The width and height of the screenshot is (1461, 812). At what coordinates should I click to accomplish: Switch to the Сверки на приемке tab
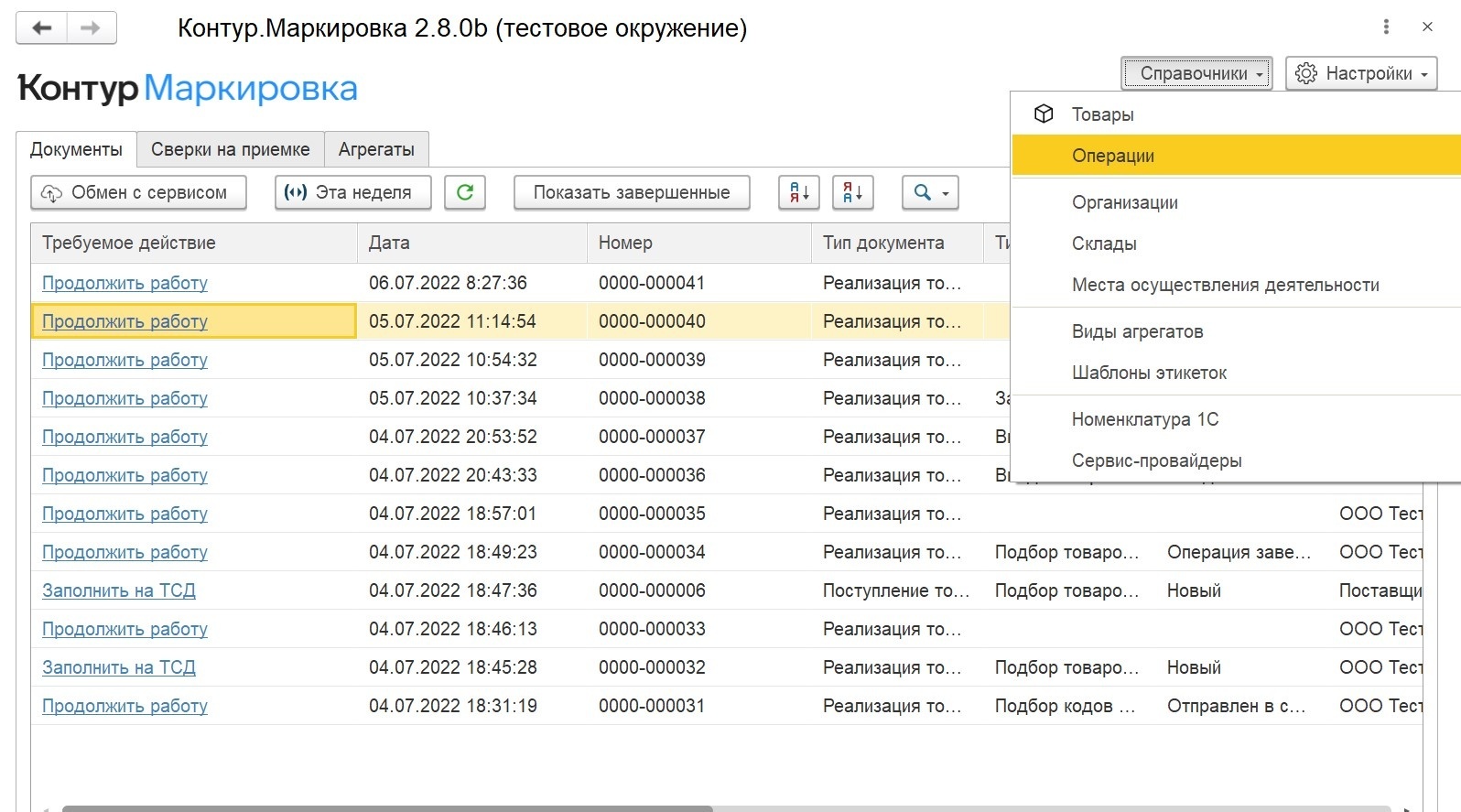tap(231, 149)
